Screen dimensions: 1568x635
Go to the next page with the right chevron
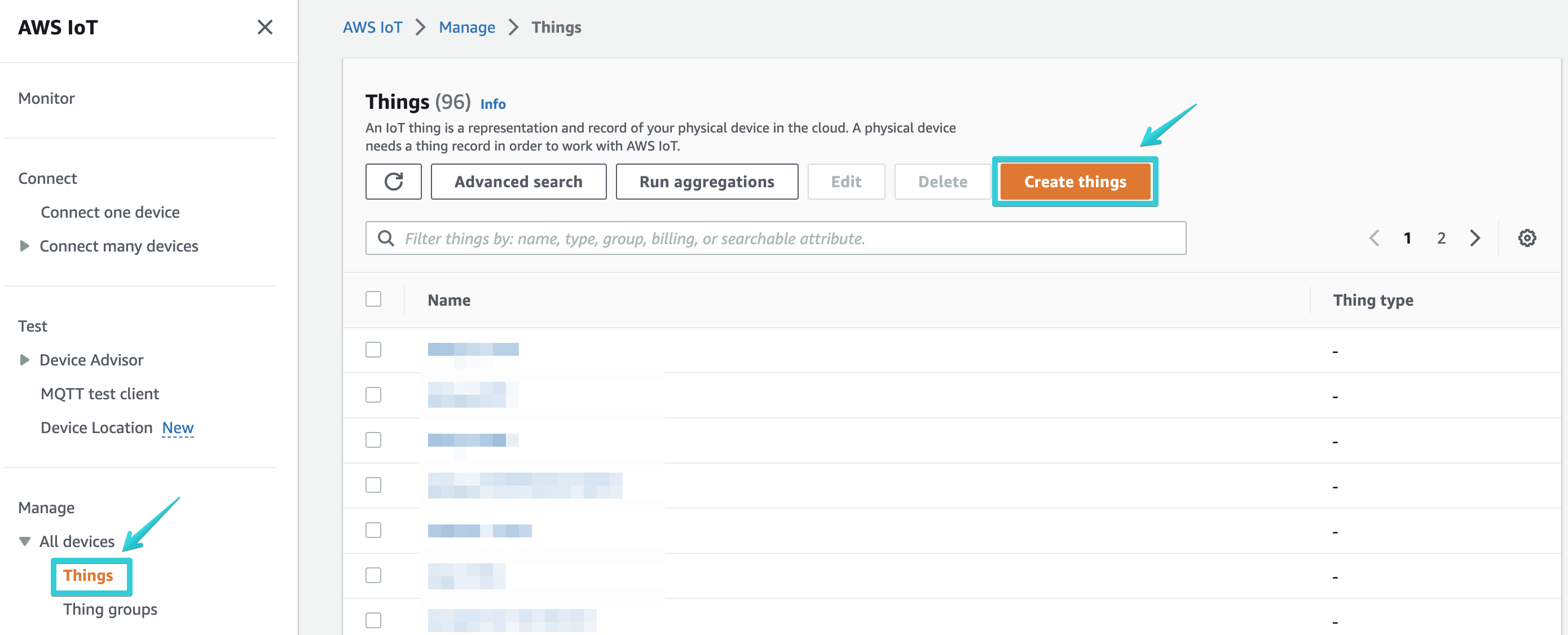tap(1474, 238)
